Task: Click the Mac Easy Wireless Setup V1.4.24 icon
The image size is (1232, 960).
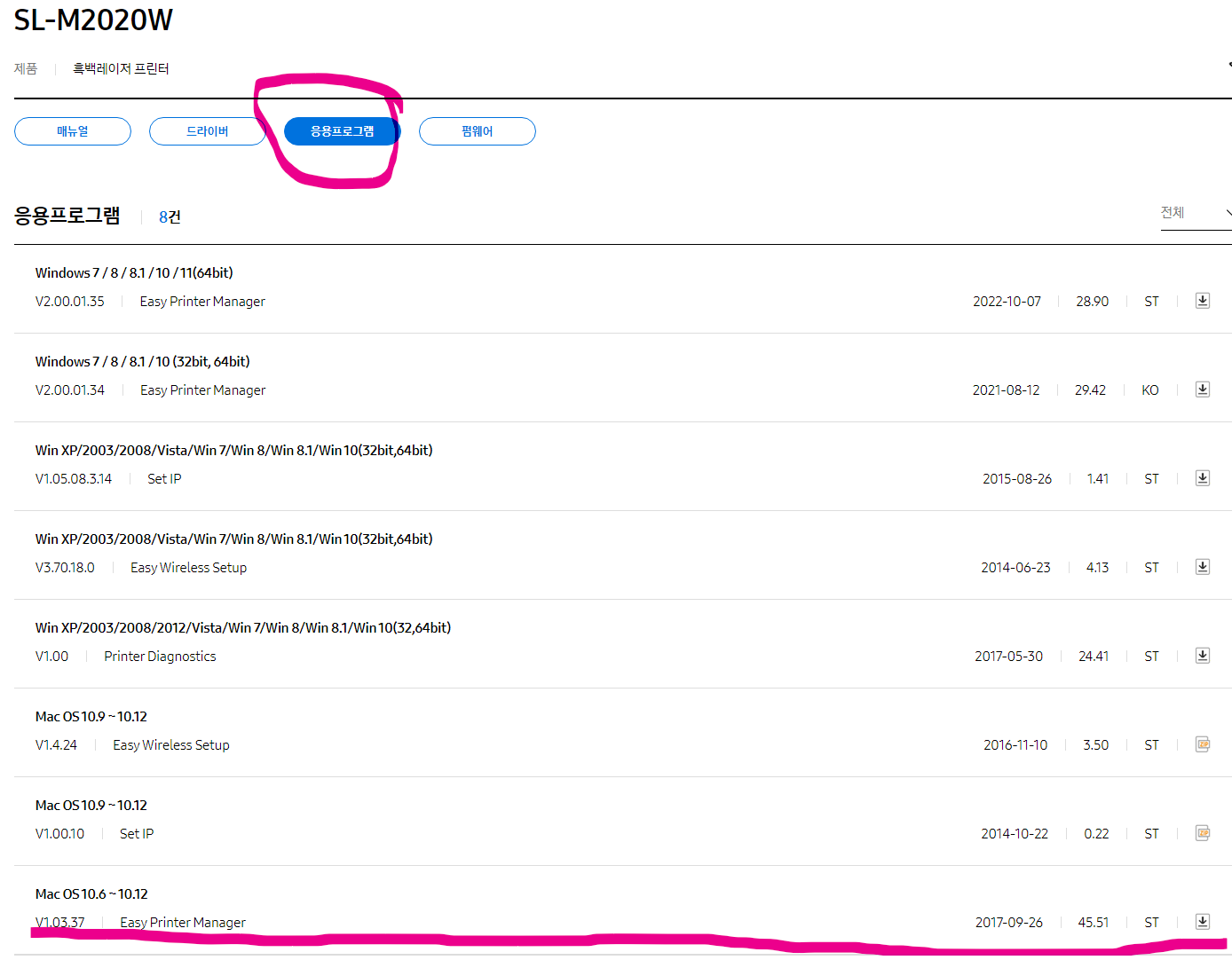Action: [1203, 744]
